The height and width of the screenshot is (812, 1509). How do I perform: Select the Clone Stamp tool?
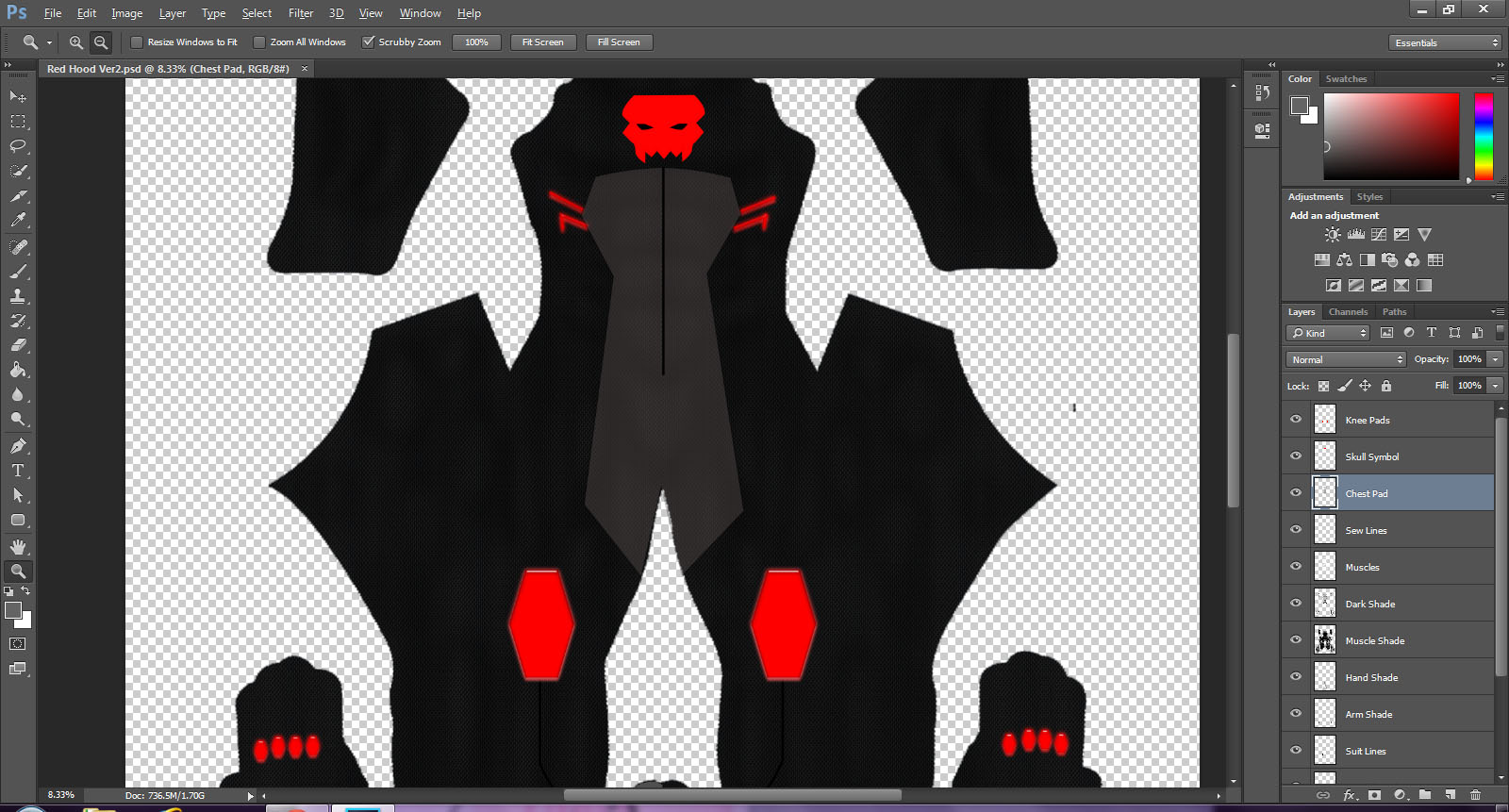[x=18, y=296]
